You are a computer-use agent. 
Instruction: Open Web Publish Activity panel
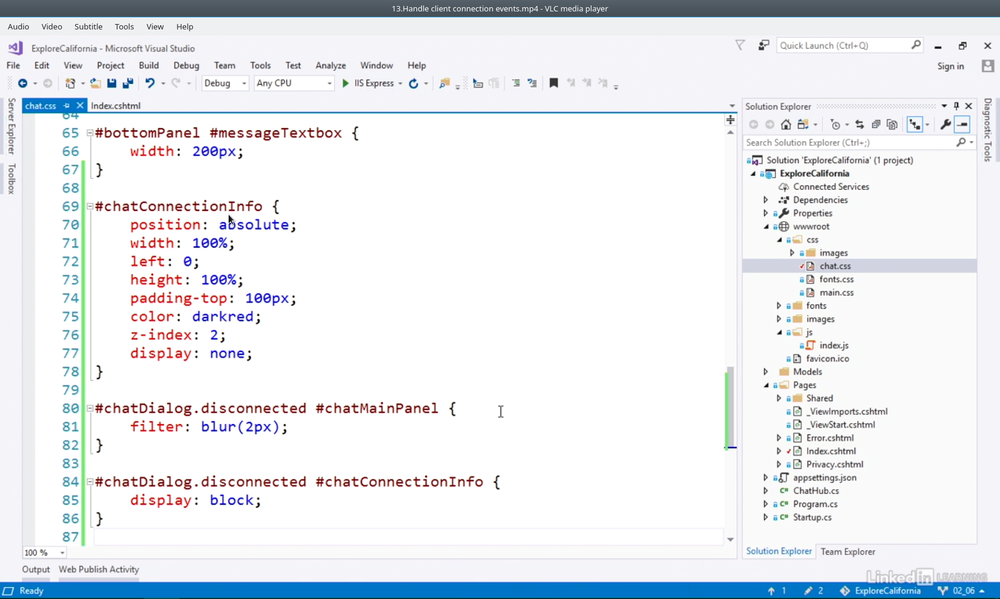99,570
